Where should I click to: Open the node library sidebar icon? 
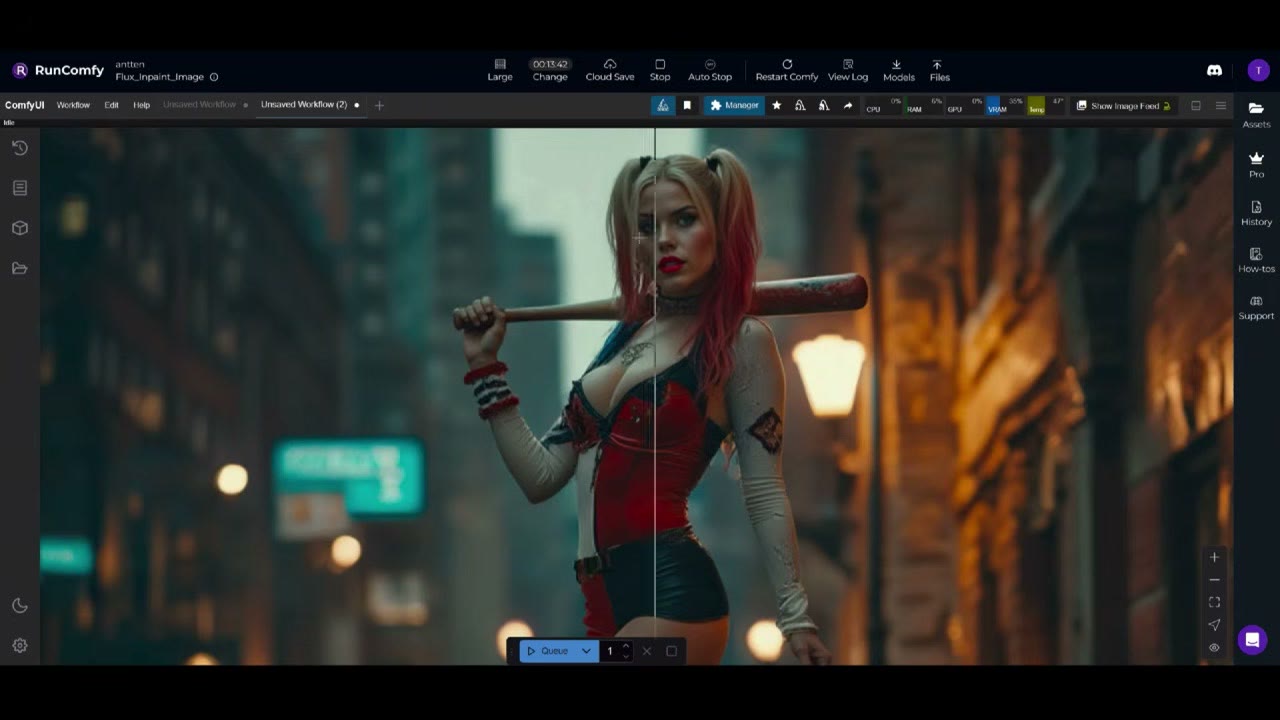point(19,188)
